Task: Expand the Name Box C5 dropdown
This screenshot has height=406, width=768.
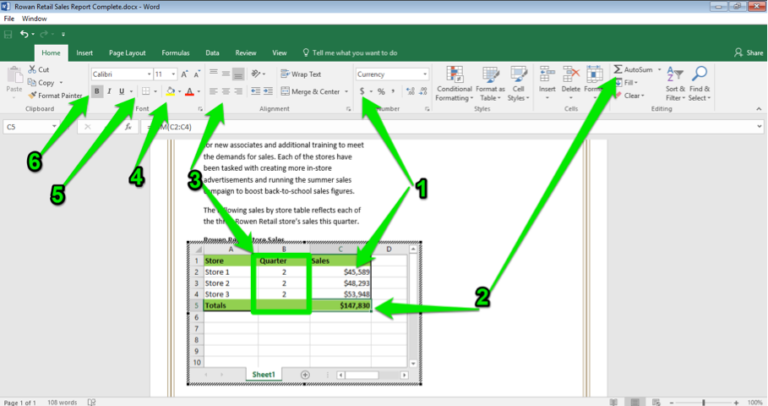Action: (x=54, y=127)
